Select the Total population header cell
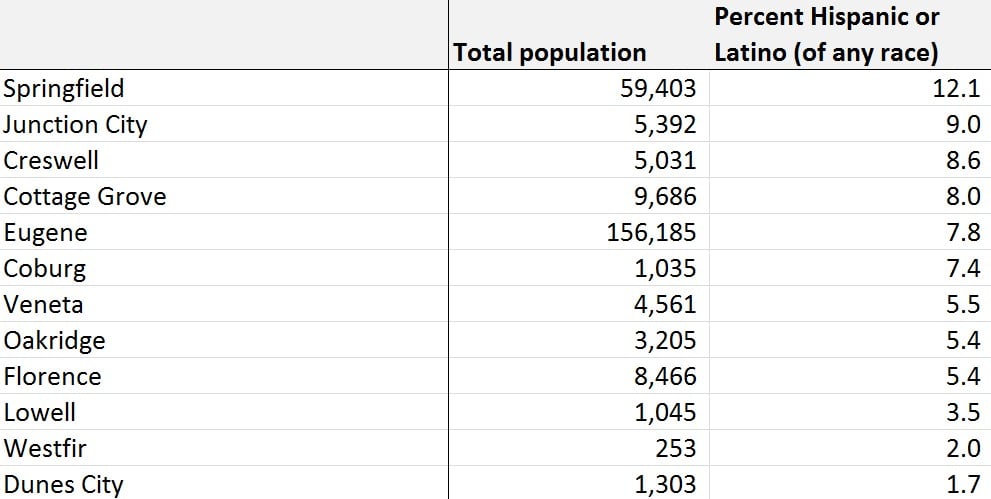 coord(578,35)
